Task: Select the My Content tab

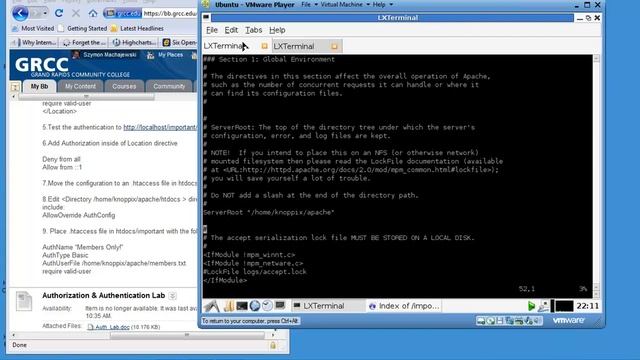Action: click(80, 86)
